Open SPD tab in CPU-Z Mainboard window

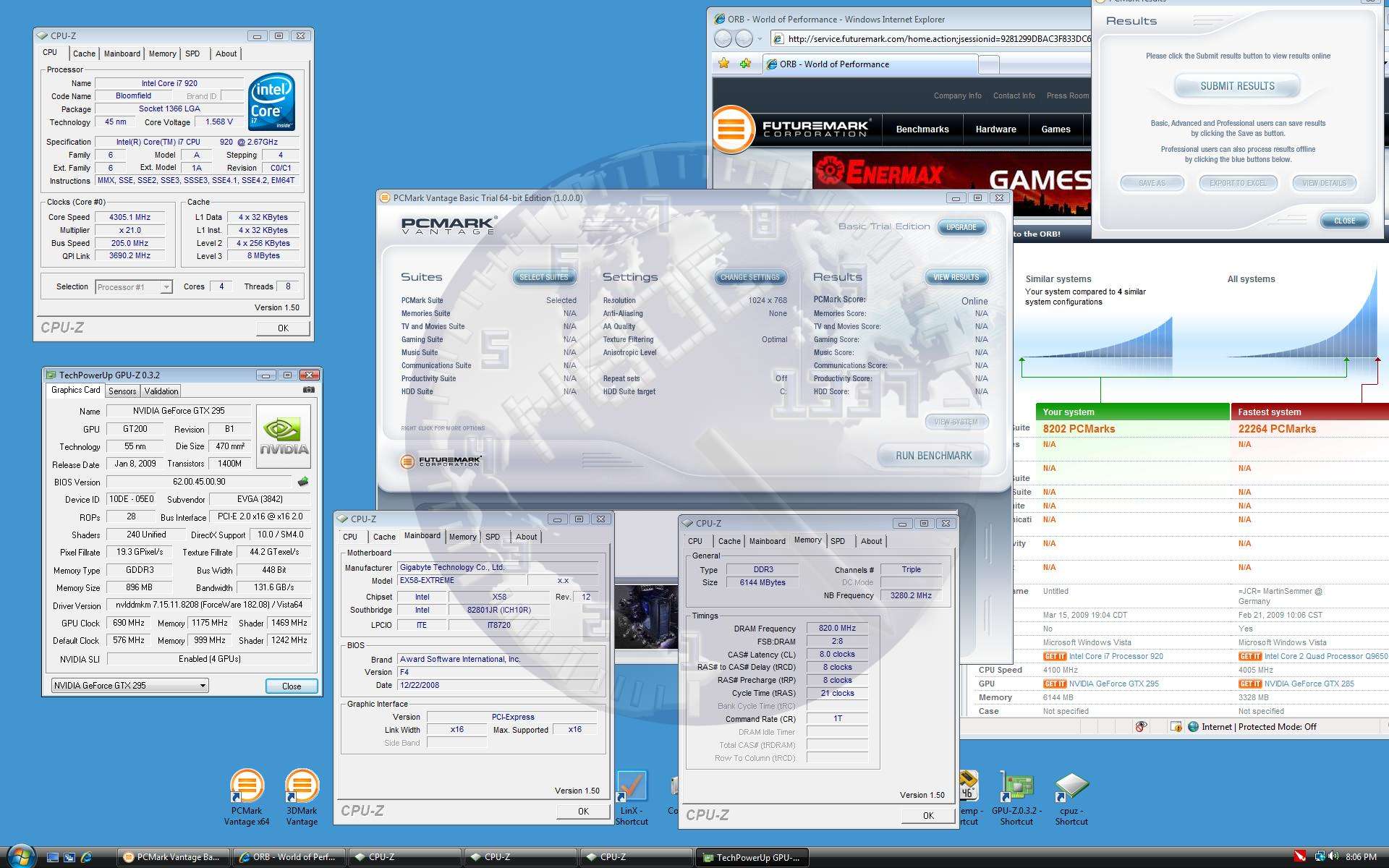pos(493,537)
